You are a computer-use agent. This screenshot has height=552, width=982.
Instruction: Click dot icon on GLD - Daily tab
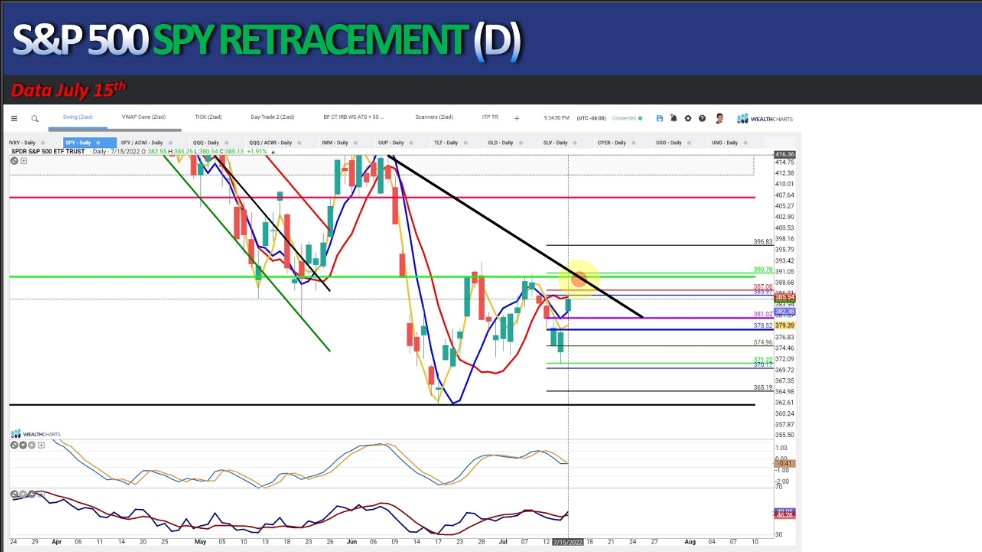(521, 143)
